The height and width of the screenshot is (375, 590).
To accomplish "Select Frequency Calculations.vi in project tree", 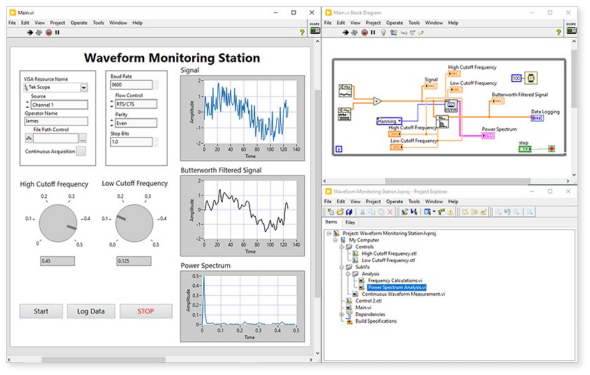I will pos(395,281).
